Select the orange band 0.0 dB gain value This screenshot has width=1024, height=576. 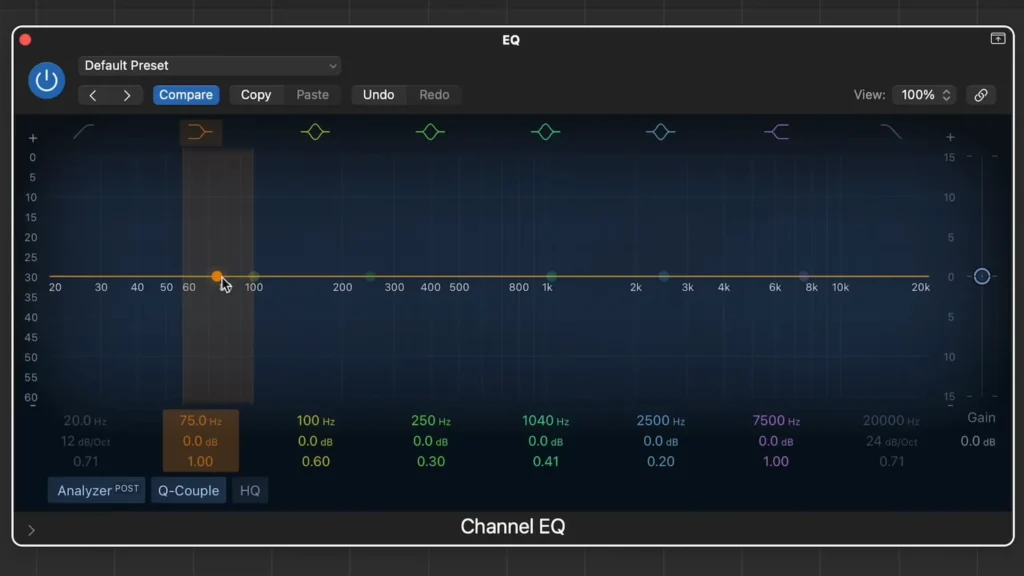pos(200,441)
